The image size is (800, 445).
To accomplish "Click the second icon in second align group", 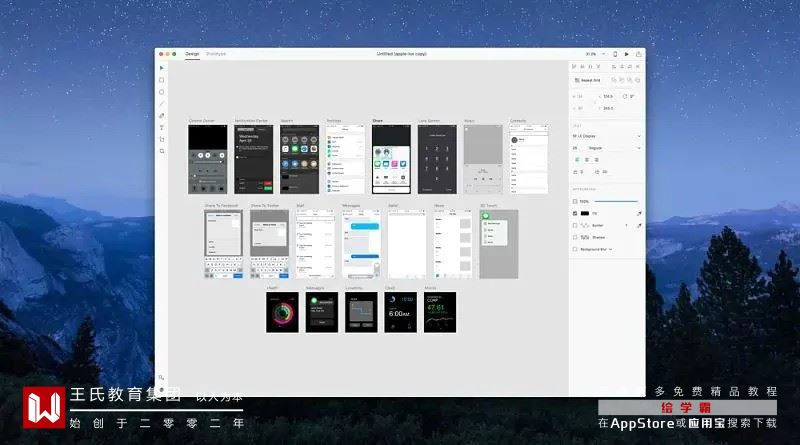I will pyautogui.click(x=622, y=67).
